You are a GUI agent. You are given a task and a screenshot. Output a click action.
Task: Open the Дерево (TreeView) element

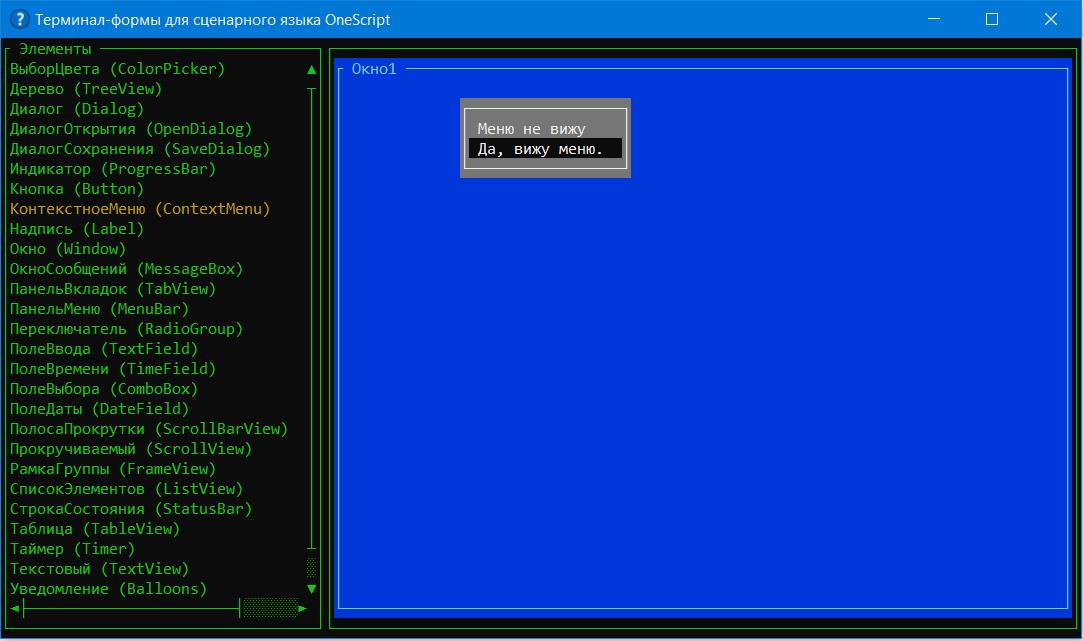pos(85,89)
